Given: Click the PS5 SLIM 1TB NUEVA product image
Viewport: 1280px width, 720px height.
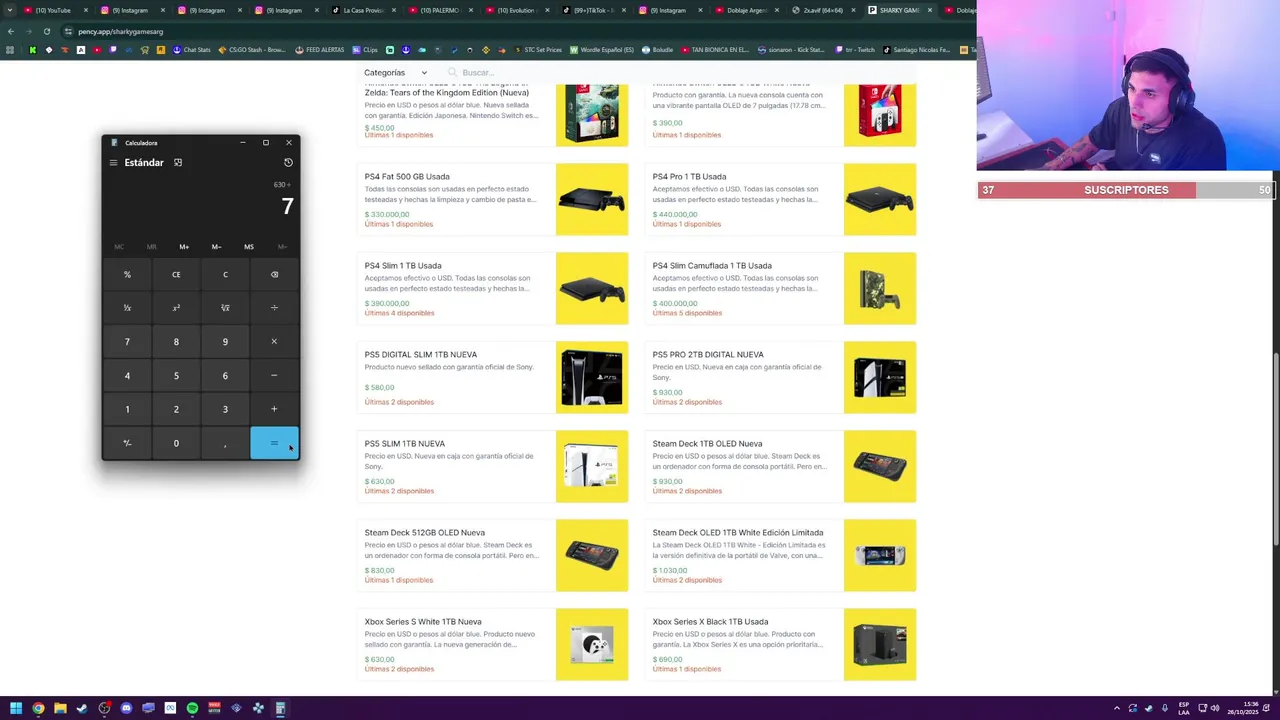Looking at the screenshot, I should pos(592,467).
